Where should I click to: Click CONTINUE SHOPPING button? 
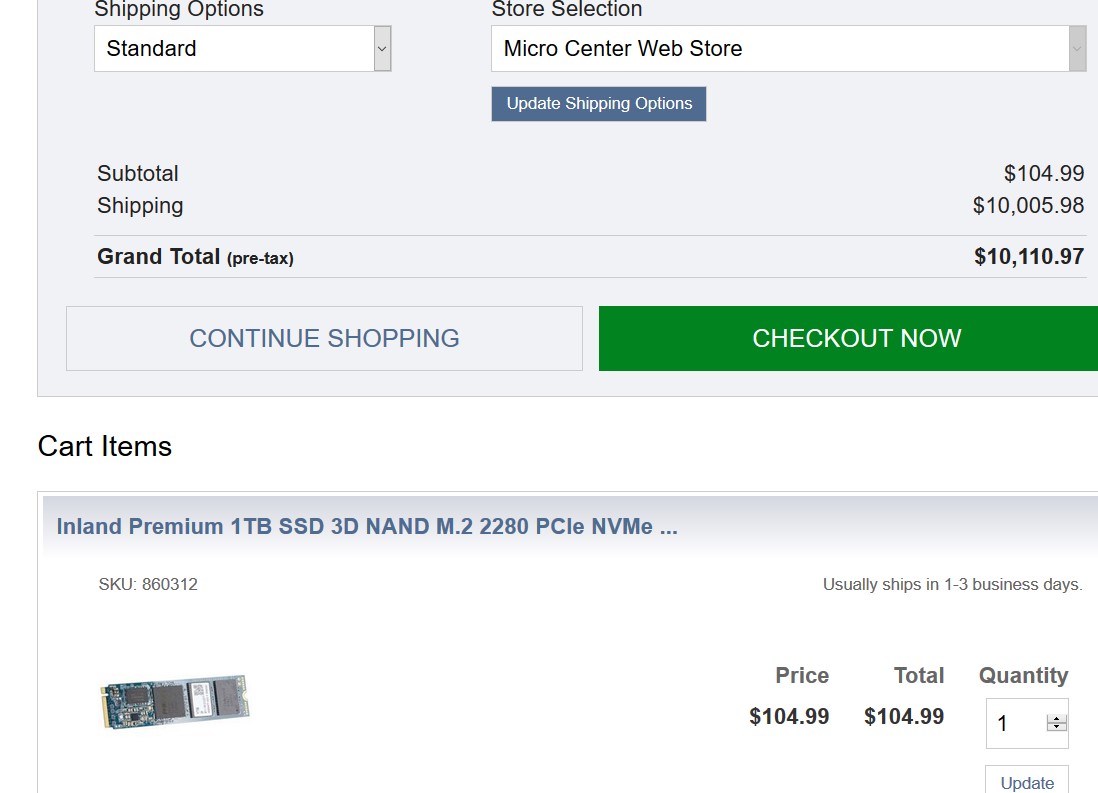tap(324, 338)
